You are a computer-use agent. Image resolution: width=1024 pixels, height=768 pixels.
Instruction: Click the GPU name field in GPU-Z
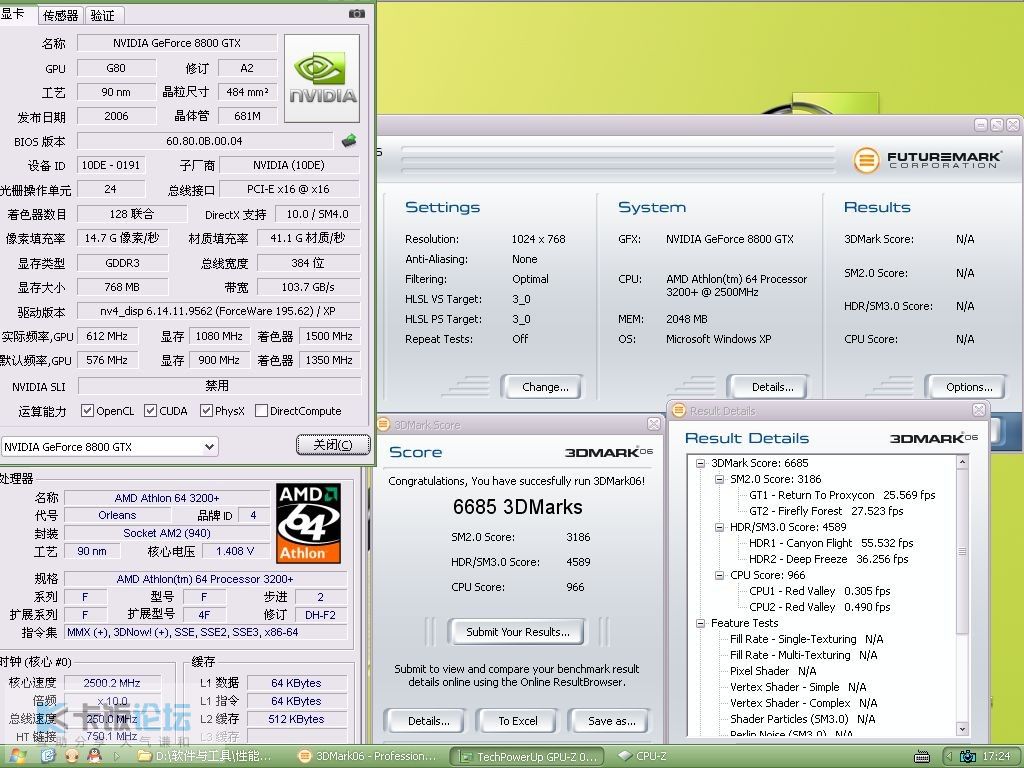click(x=177, y=43)
